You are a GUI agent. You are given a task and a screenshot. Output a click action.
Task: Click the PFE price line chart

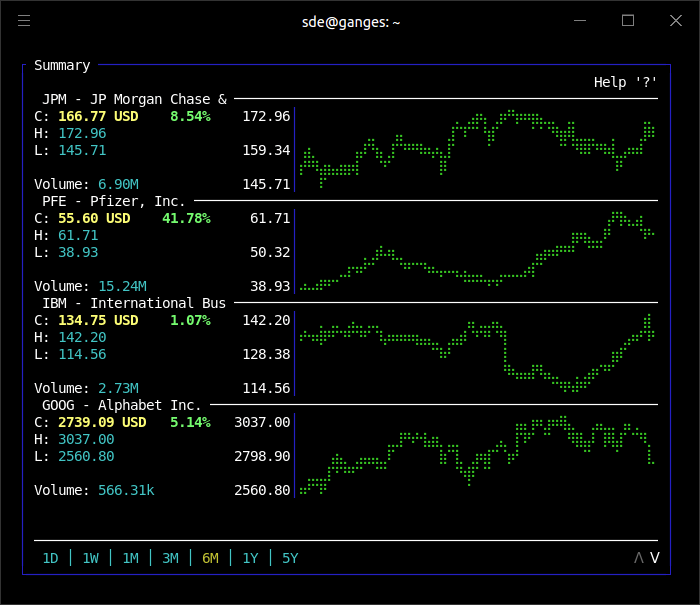coord(477,251)
